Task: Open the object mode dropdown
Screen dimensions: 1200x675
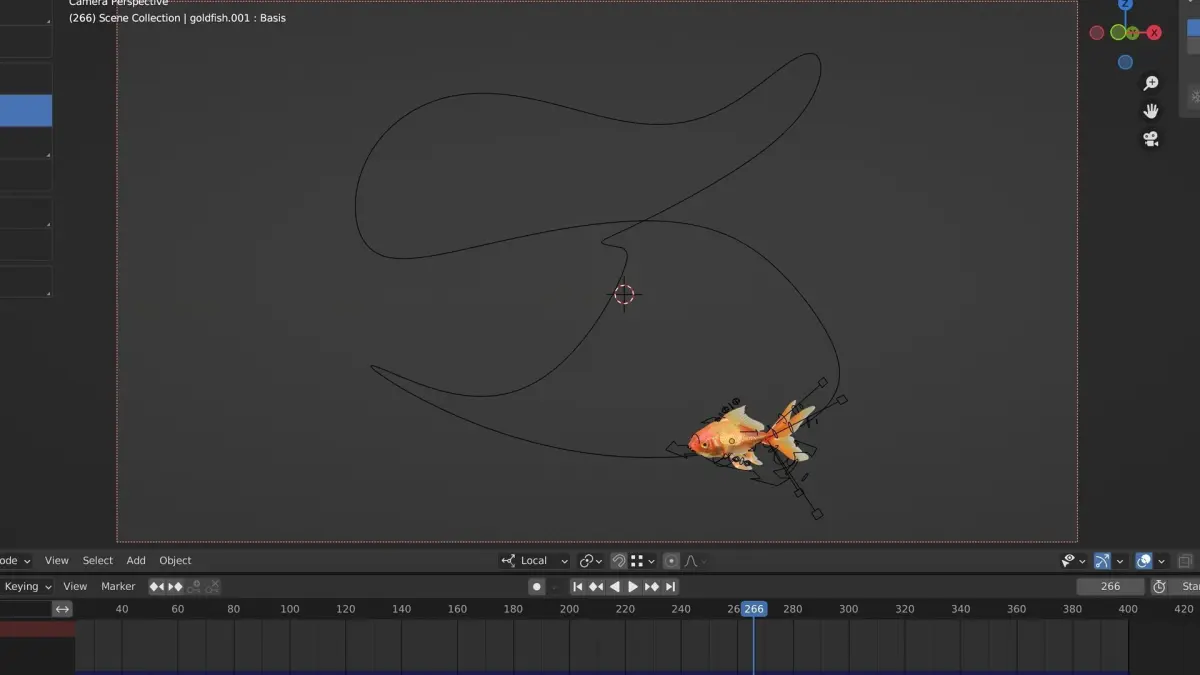Action: tap(16, 561)
